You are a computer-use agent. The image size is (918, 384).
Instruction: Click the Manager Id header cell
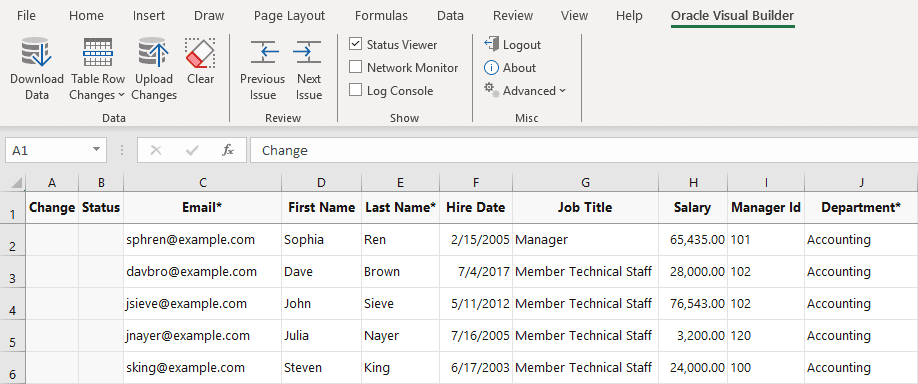point(766,207)
